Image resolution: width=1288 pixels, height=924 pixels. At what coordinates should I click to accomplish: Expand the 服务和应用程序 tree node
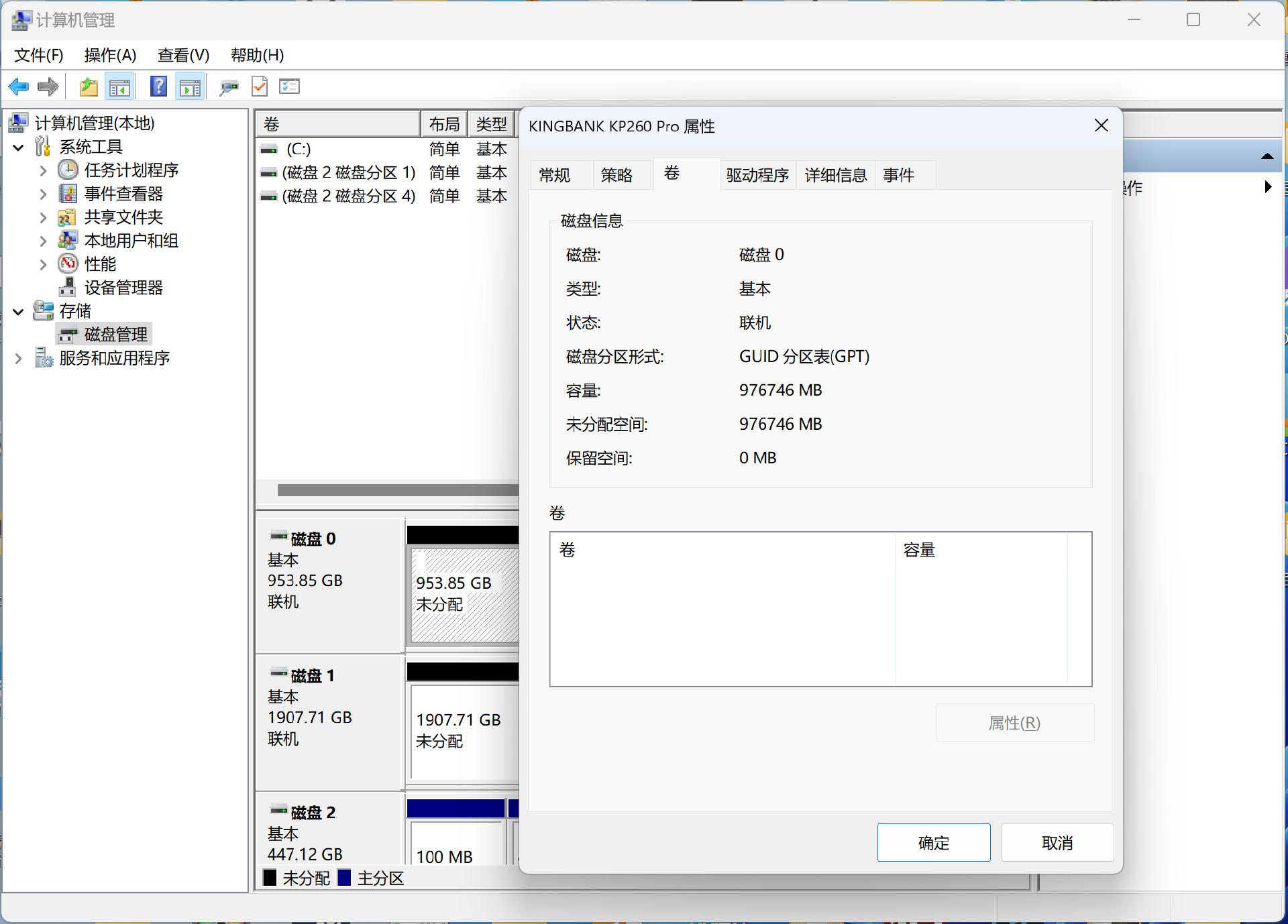pyautogui.click(x=18, y=357)
